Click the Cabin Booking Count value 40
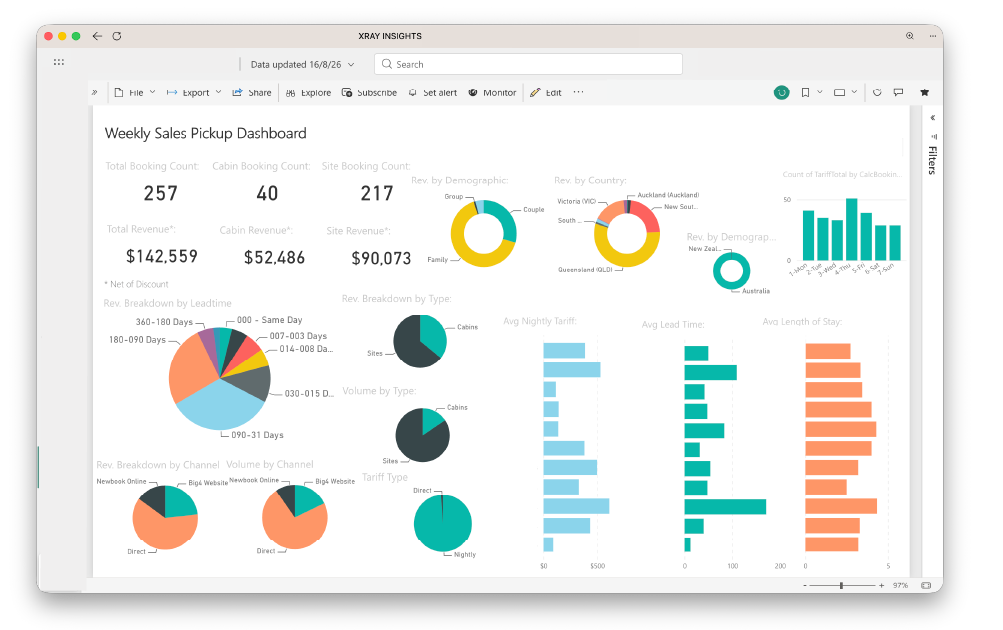This screenshot has width=1003, height=630. [267, 193]
